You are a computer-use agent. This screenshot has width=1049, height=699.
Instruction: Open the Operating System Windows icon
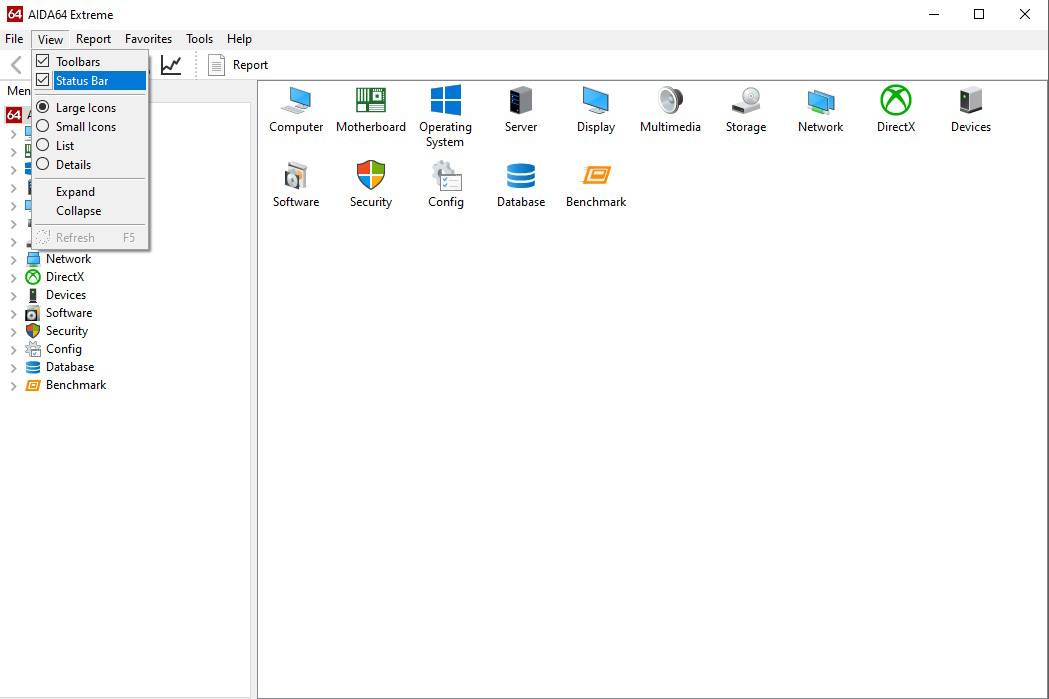tap(445, 101)
